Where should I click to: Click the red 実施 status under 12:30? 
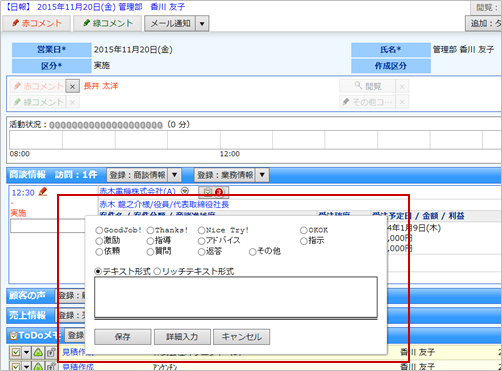[x=18, y=213]
